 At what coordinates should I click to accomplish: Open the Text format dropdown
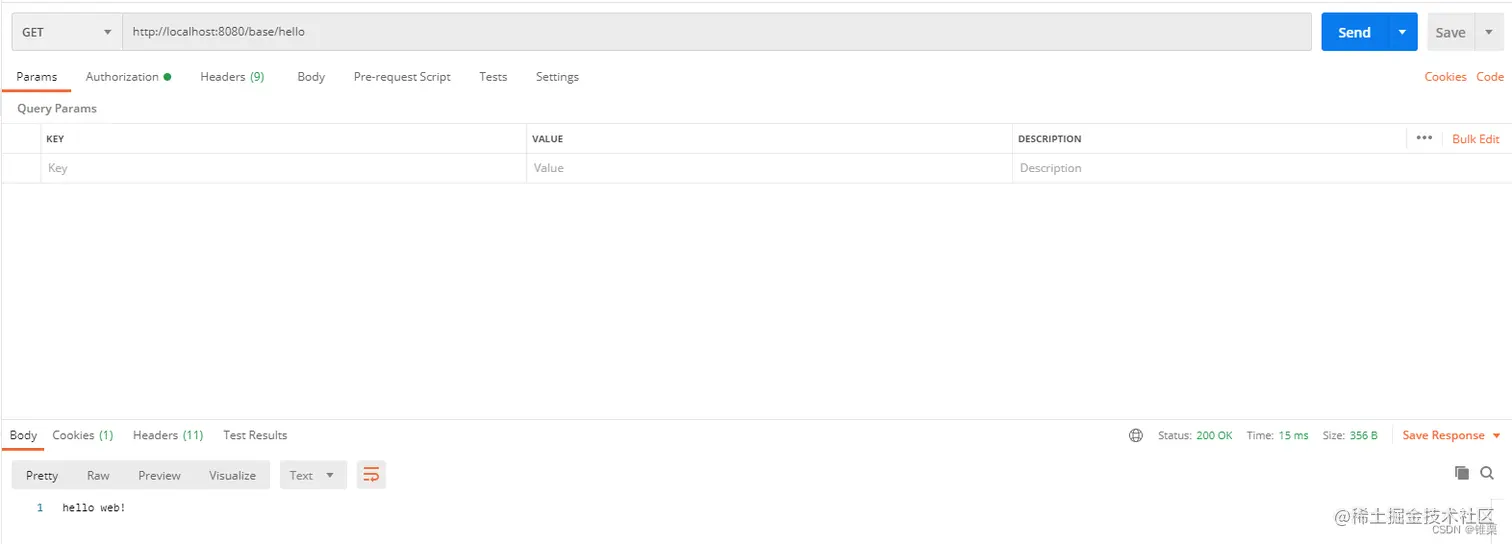point(313,475)
